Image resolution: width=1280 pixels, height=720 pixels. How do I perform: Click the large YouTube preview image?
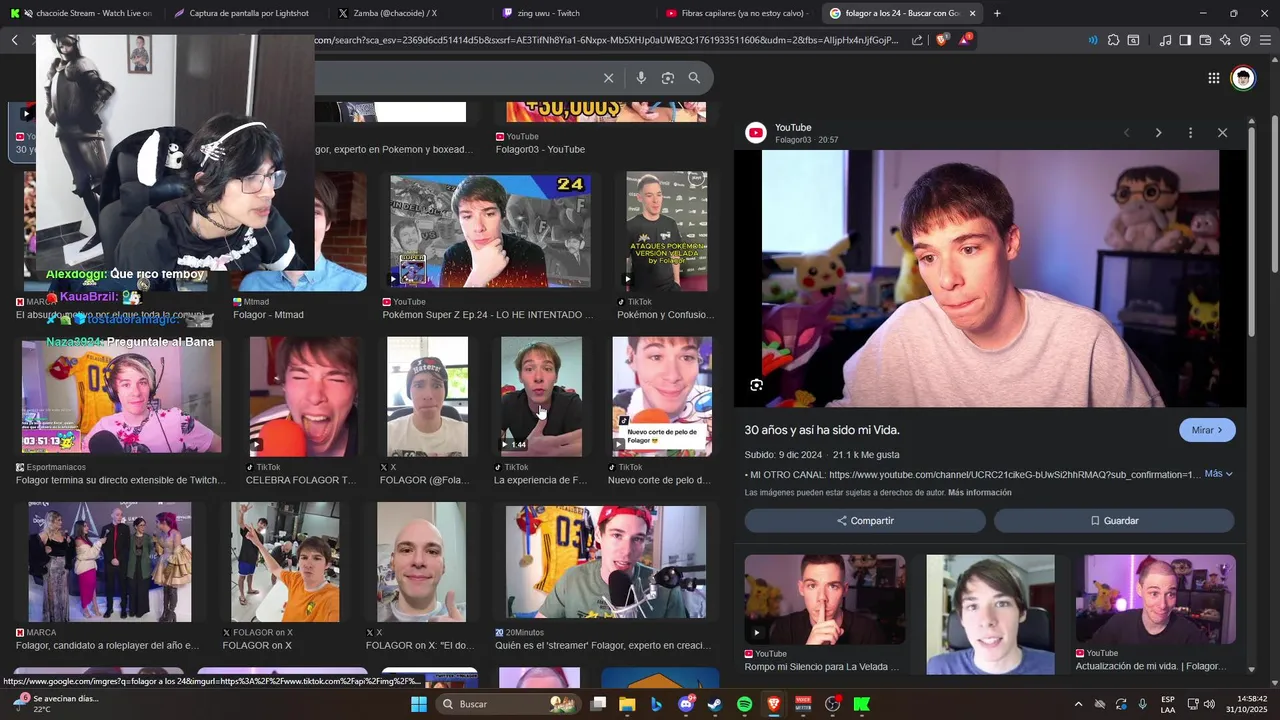990,279
